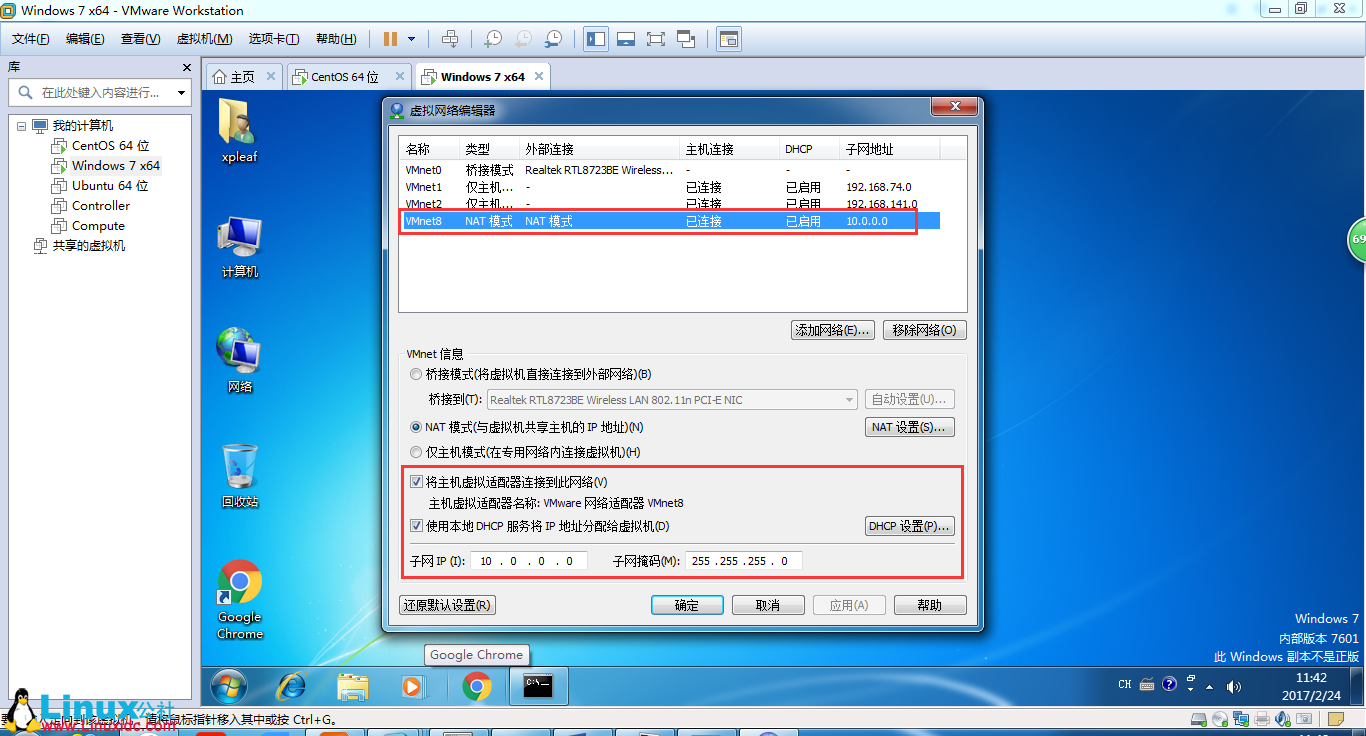This screenshot has width=1366, height=736.
Task: Click the 帮助 button in network editor
Action: (x=930, y=605)
